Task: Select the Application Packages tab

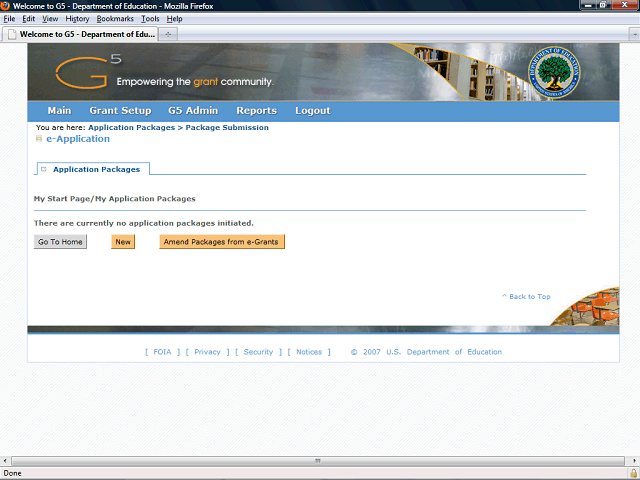Action: (93, 169)
